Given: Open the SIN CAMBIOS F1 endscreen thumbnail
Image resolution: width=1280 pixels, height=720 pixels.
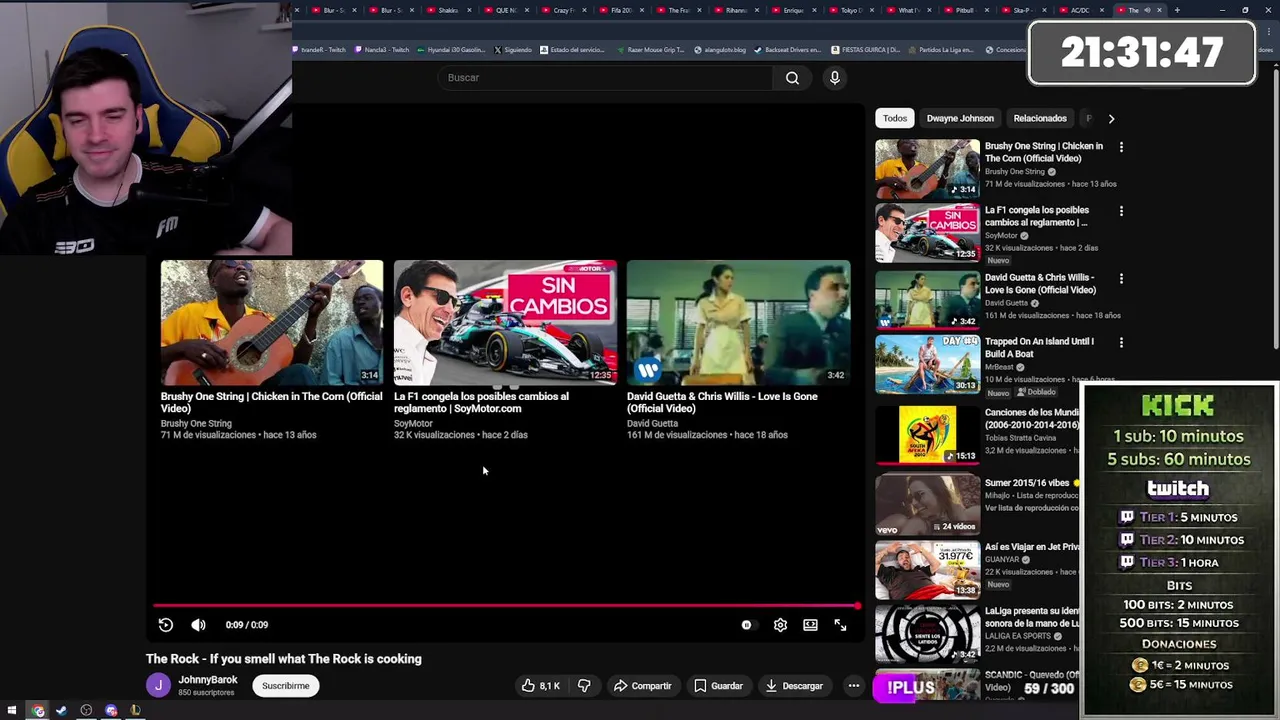Looking at the screenshot, I should click(505, 322).
